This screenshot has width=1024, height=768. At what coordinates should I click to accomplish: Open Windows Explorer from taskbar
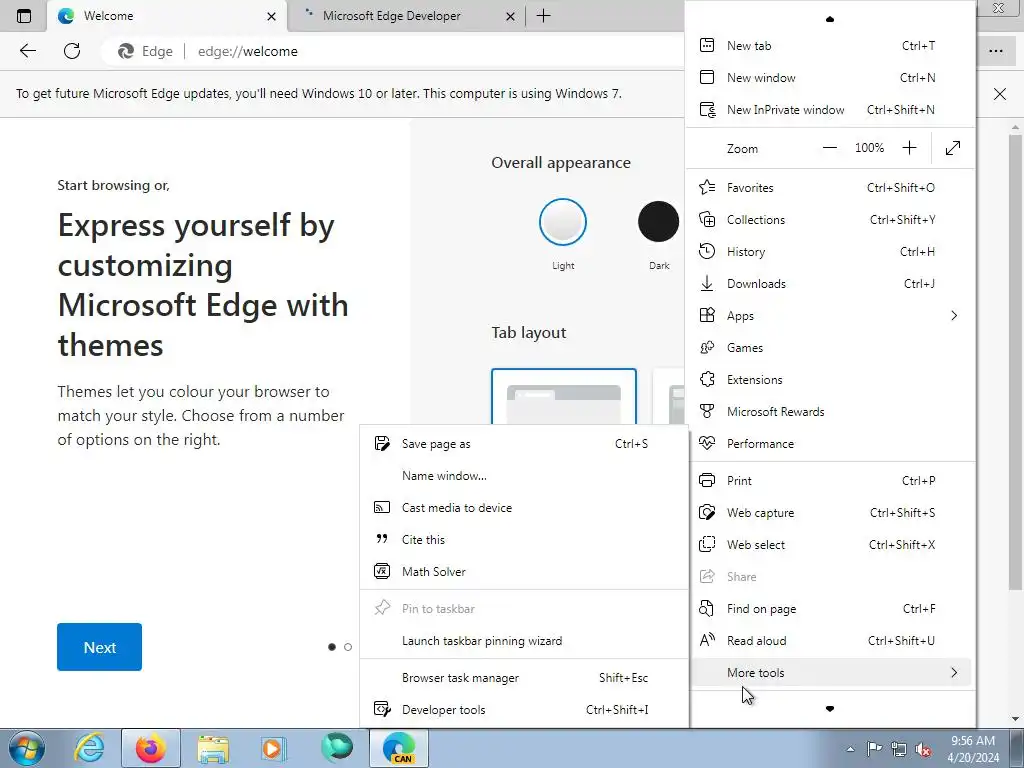[213, 748]
